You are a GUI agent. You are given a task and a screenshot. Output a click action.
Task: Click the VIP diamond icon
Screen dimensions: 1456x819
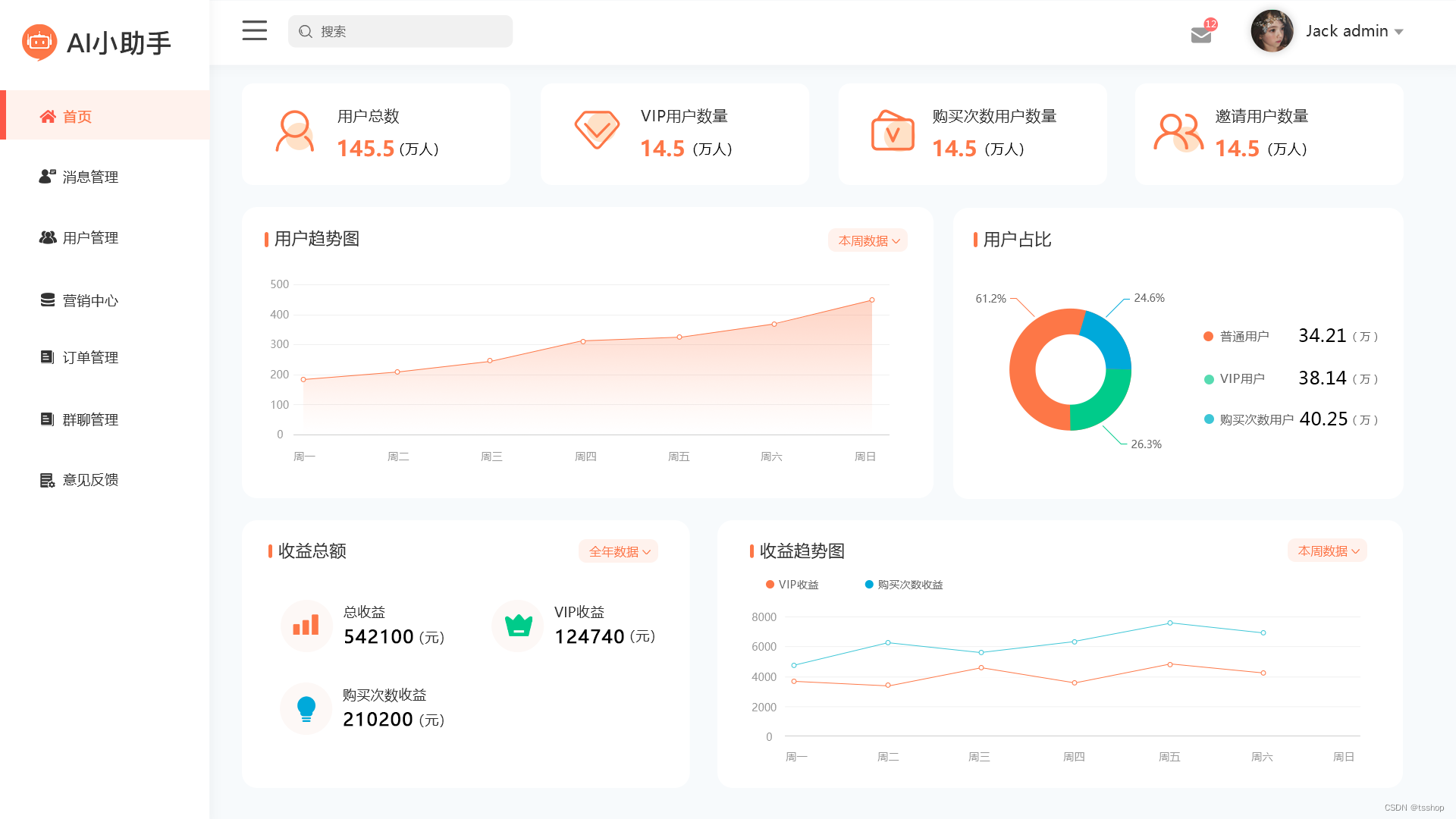click(x=597, y=130)
